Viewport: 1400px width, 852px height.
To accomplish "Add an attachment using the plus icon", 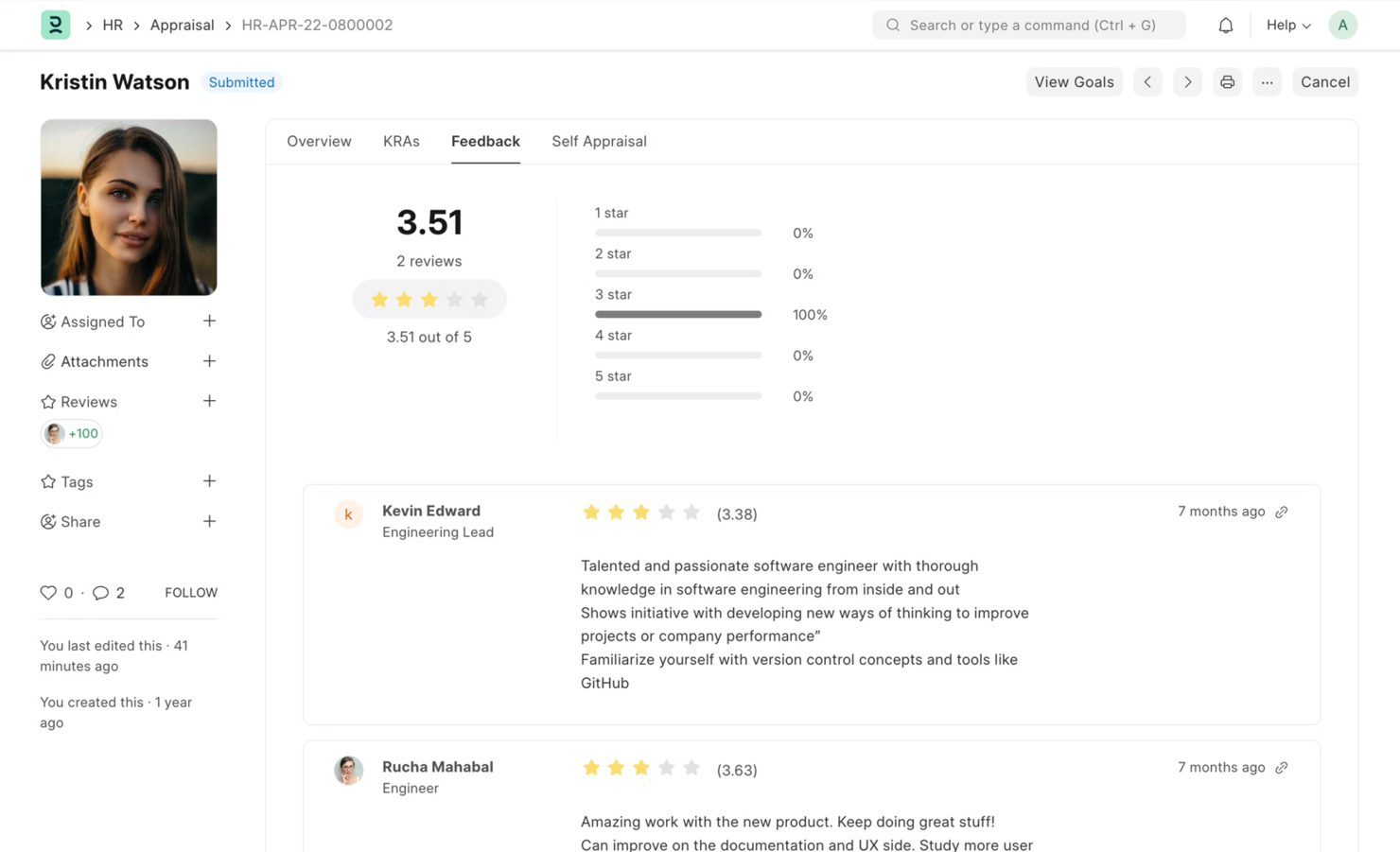I will [x=209, y=361].
